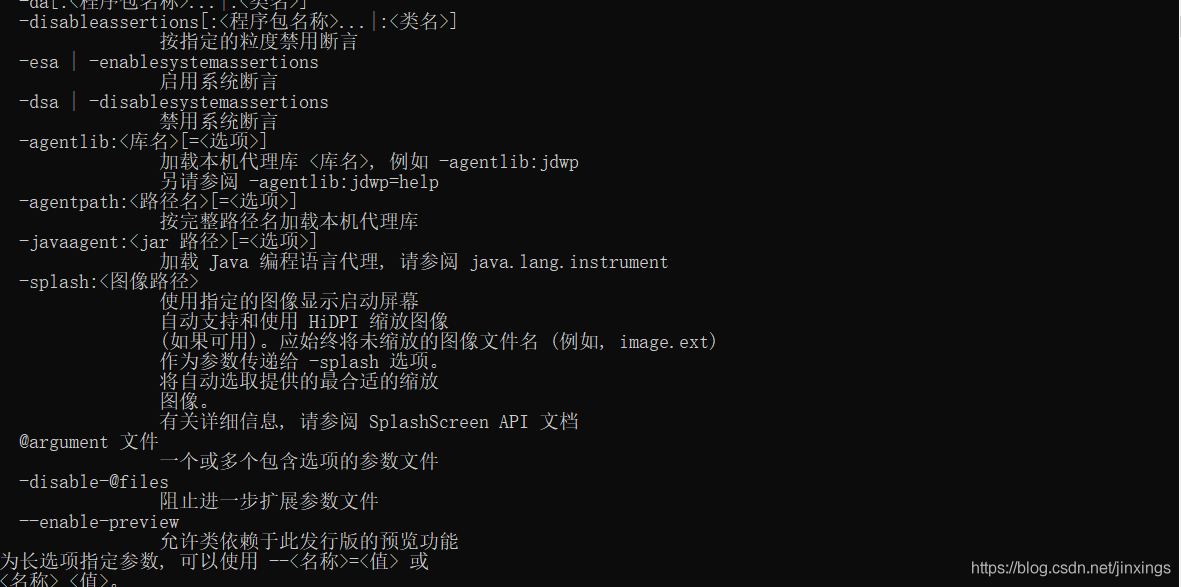Click the 允许类依赖于此发行版的预览功能 description
The image size is (1181, 587).
[x=309, y=542]
